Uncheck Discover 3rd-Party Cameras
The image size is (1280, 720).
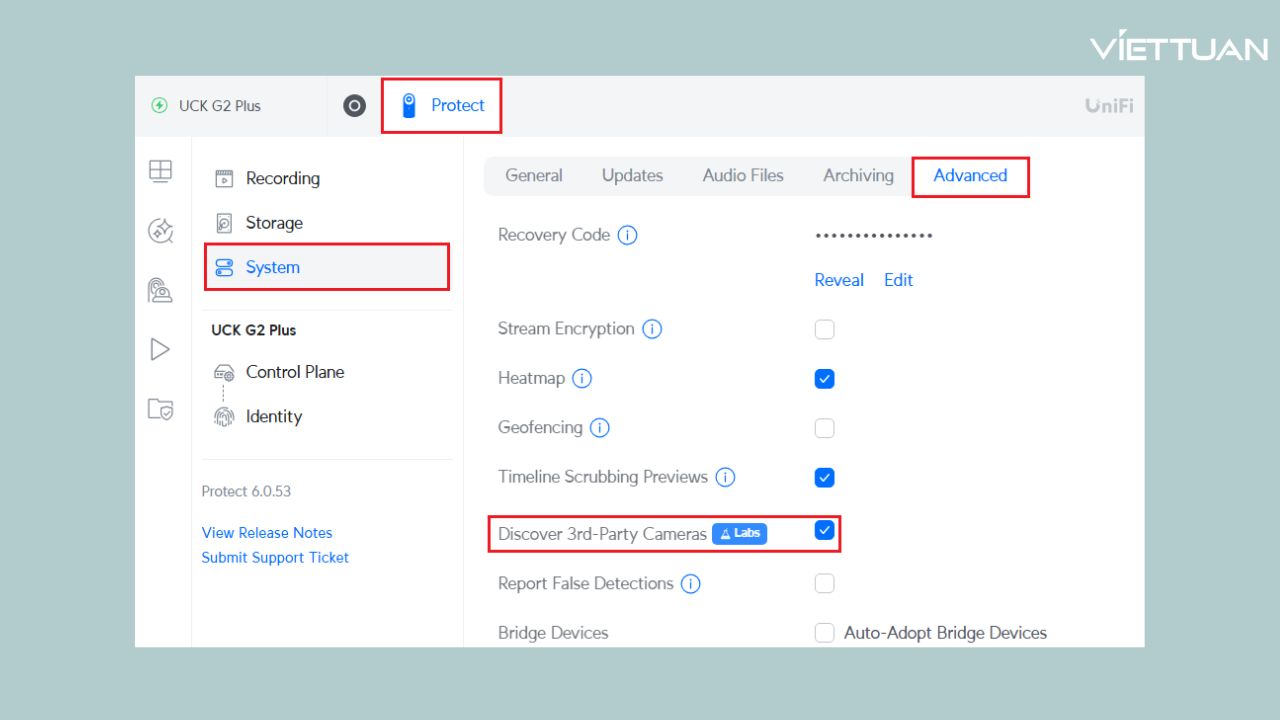[x=824, y=530]
